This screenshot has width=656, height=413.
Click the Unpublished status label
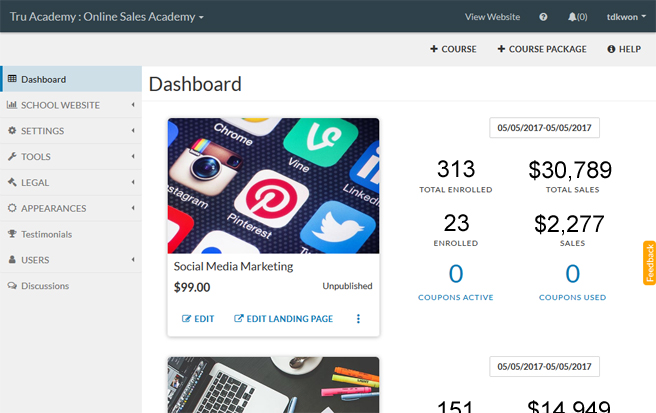[x=347, y=286]
